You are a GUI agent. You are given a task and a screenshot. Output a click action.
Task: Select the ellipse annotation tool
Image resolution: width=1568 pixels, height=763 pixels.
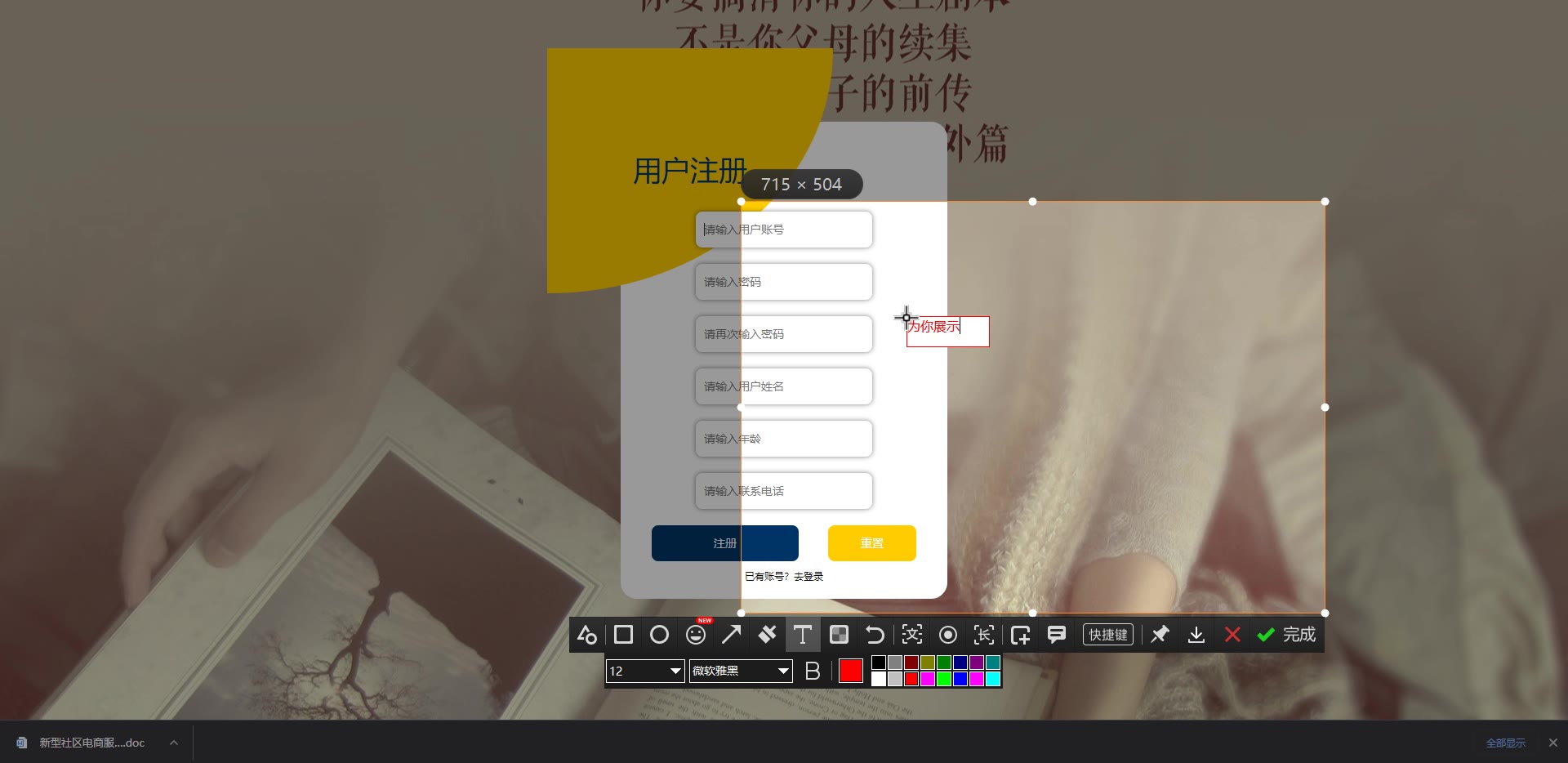coord(659,635)
